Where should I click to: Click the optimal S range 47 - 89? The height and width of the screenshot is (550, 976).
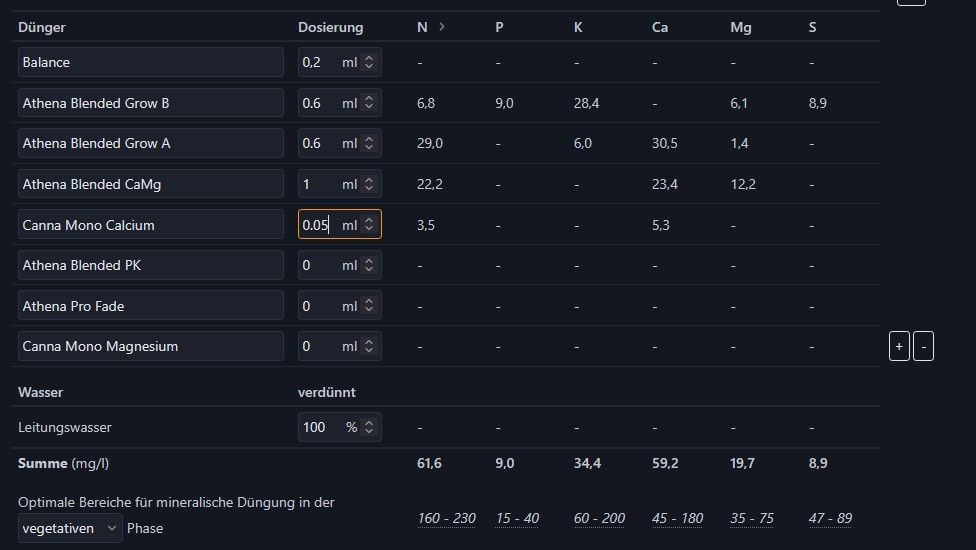[830, 518]
